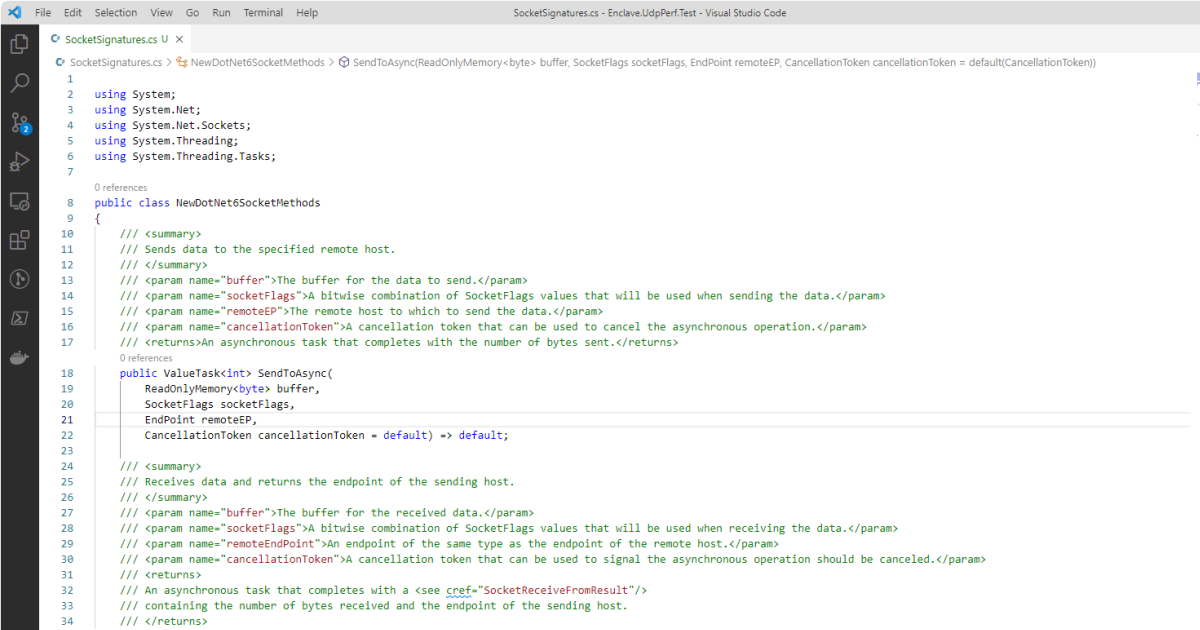Click 0 references above SendToAsync method
This screenshot has width=1200, height=630.
pos(145,358)
